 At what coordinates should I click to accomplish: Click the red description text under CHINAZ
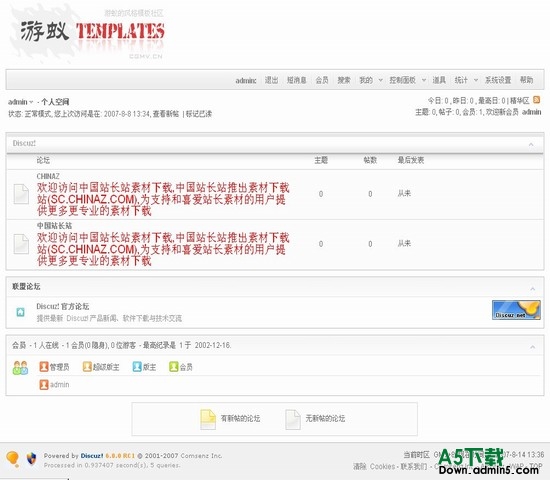pos(163,199)
